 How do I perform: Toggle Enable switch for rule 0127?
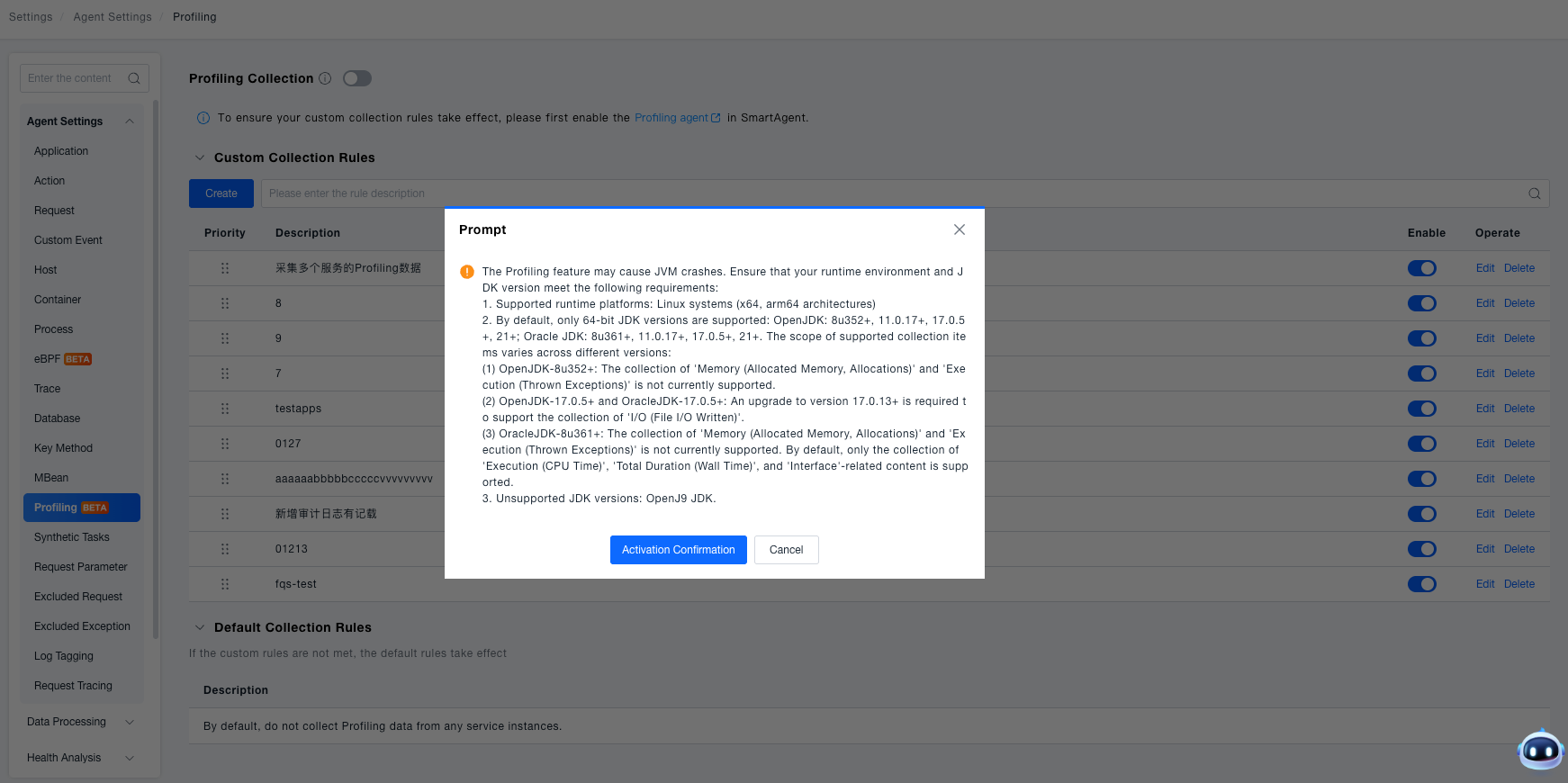(x=1422, y=444)
